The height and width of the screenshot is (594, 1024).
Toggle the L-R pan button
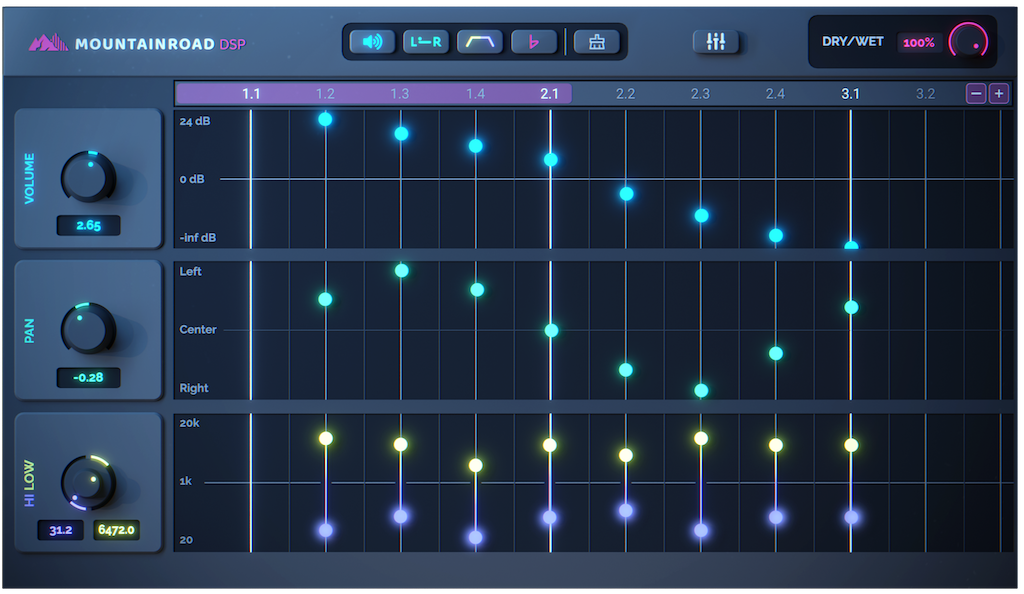pos(426,42)
